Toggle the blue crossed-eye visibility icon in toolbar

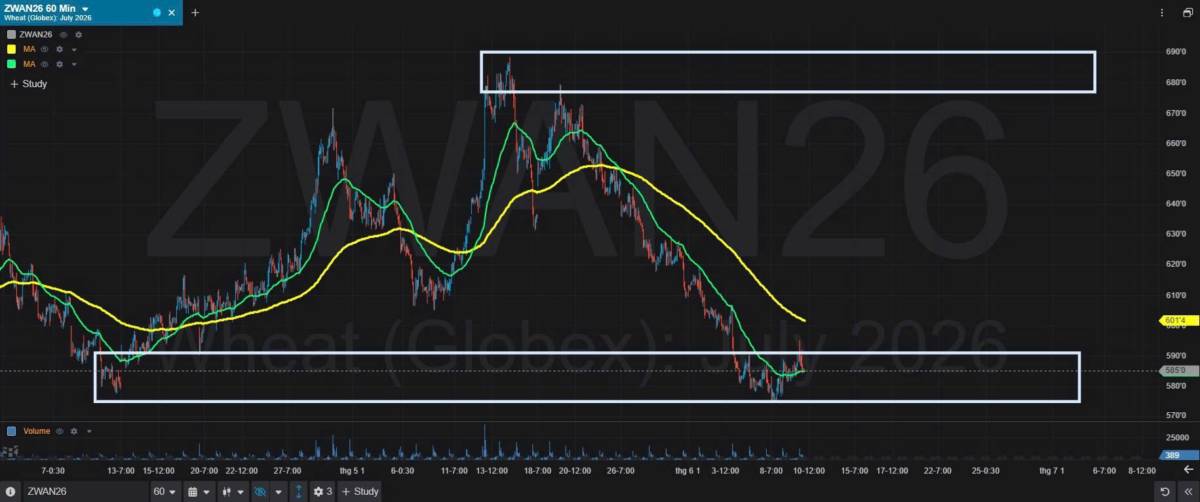(x=259, y=492)
